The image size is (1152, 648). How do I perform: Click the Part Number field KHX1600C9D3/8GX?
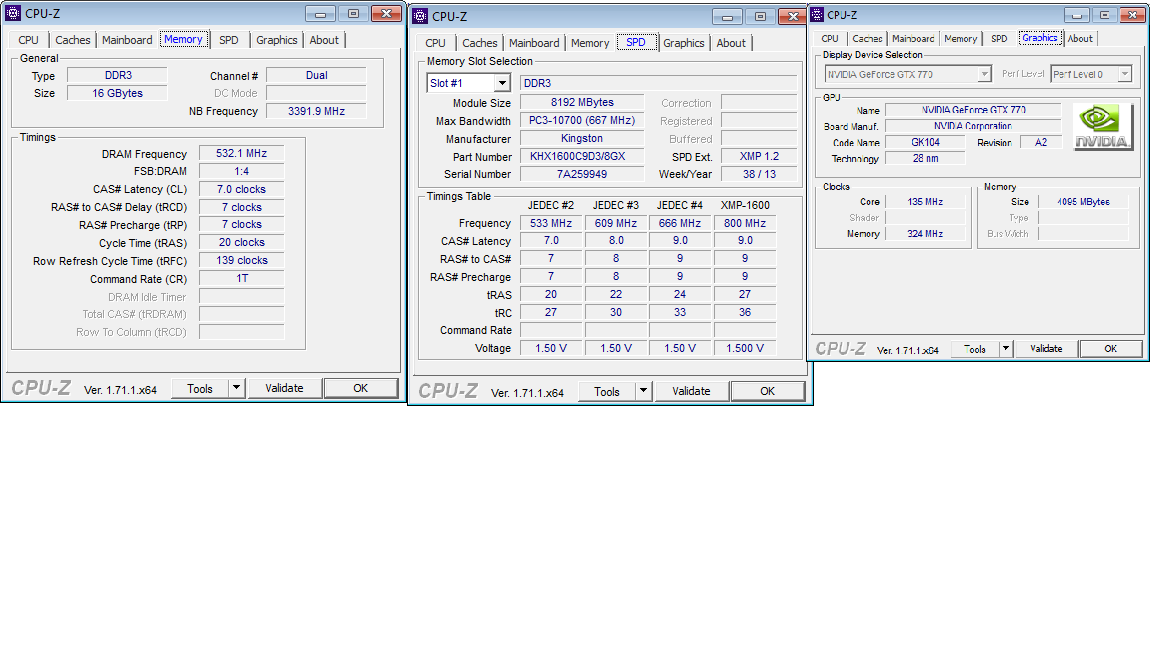(582, 156)
